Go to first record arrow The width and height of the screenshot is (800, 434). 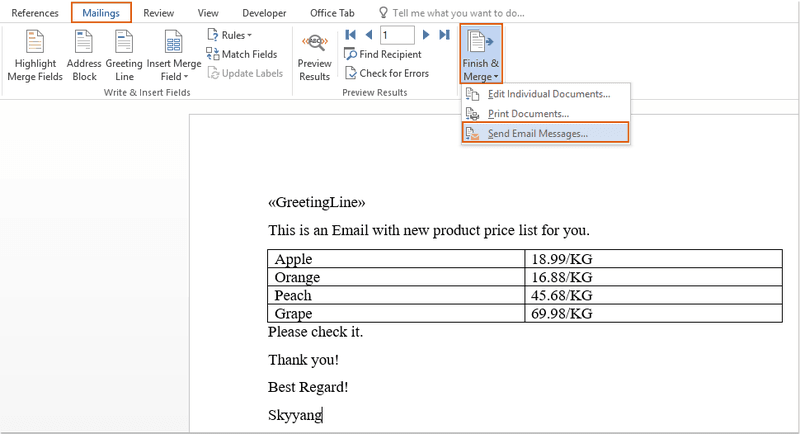pyautogui.click(x=351, y=35)
